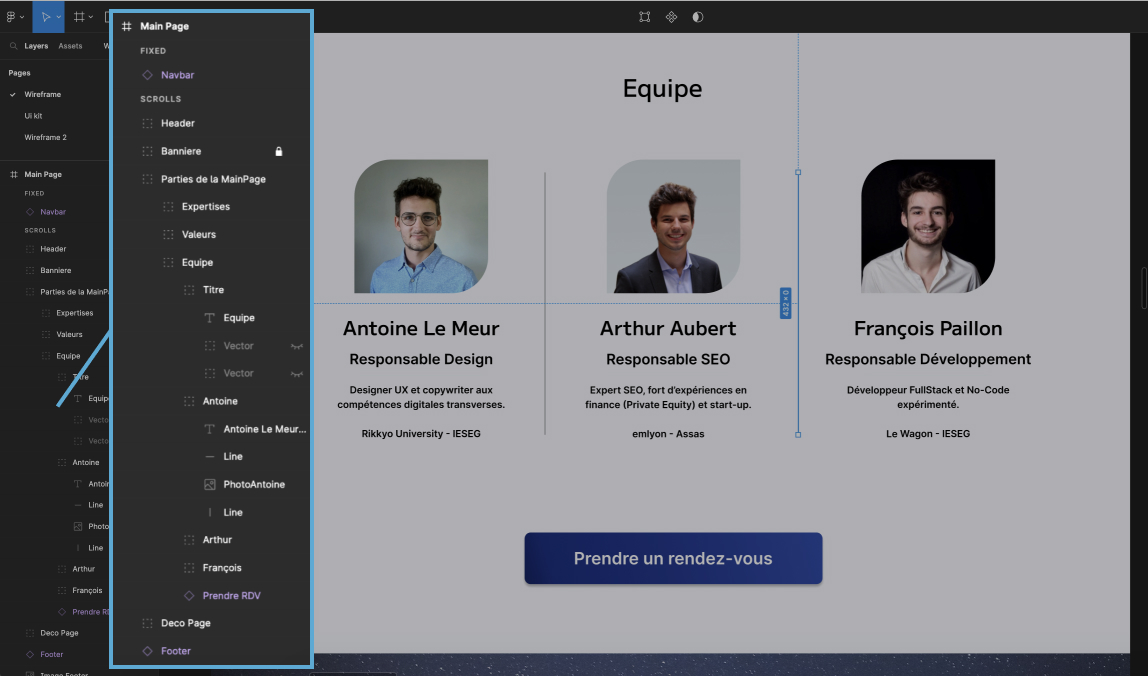Click the lock area next to the Footer layer
The image size is (1148, 676).
click(x=280, y=651)
